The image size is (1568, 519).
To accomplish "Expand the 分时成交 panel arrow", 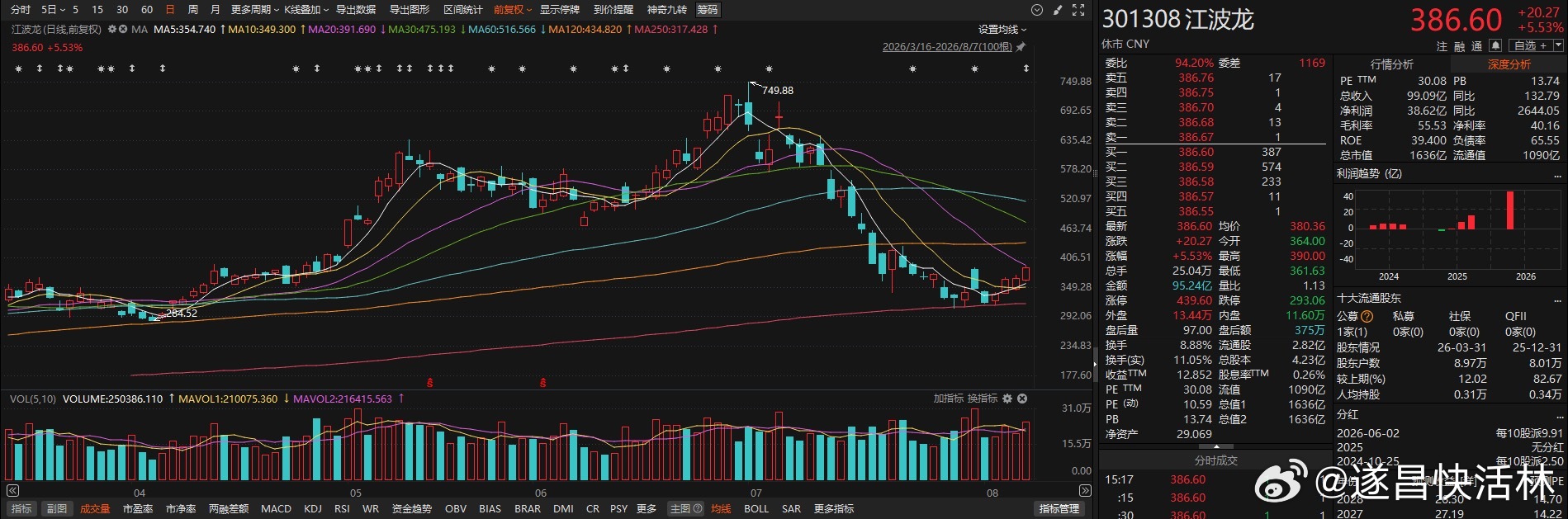I will [x=1216, y=446].
